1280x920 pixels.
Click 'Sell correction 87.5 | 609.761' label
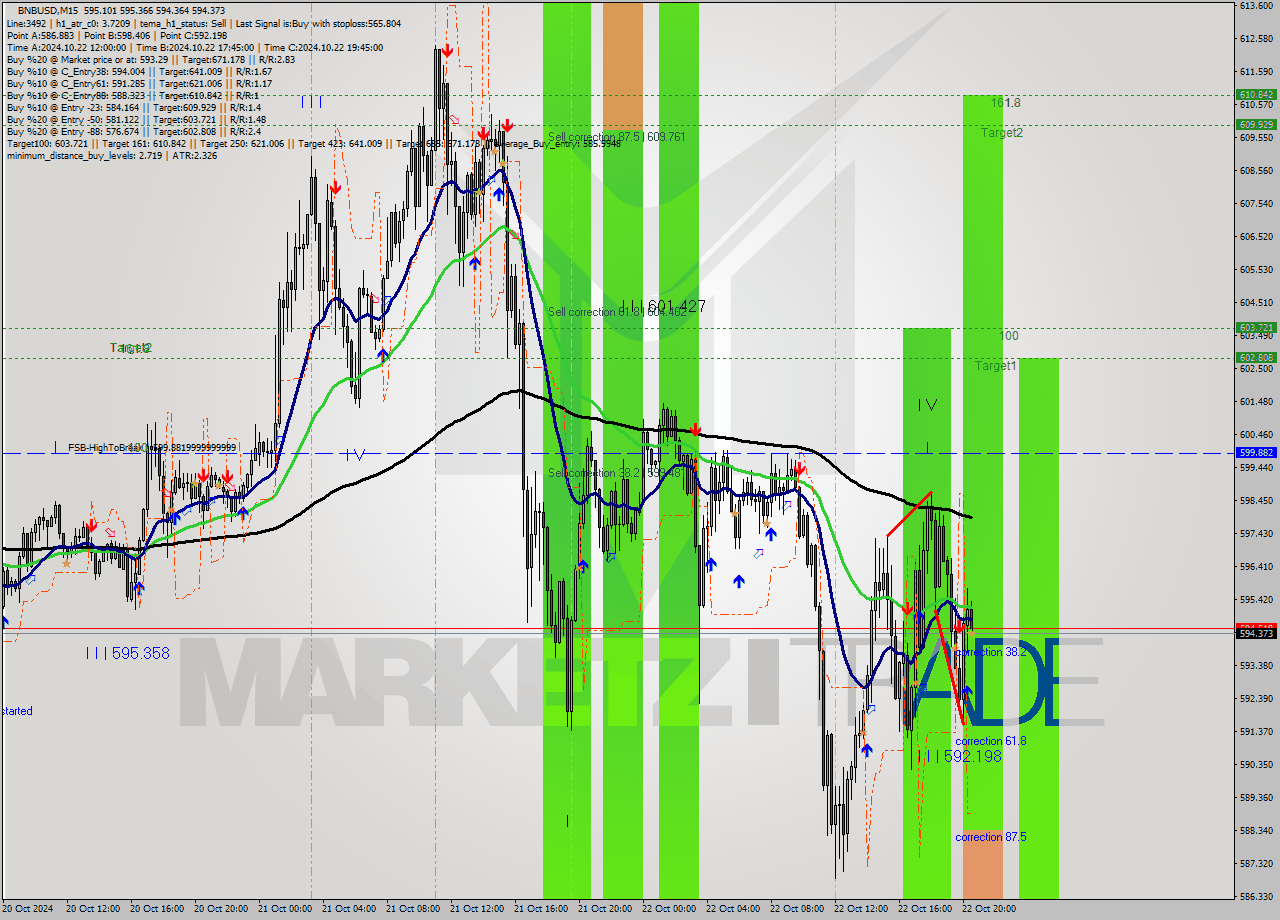[616, 137]
